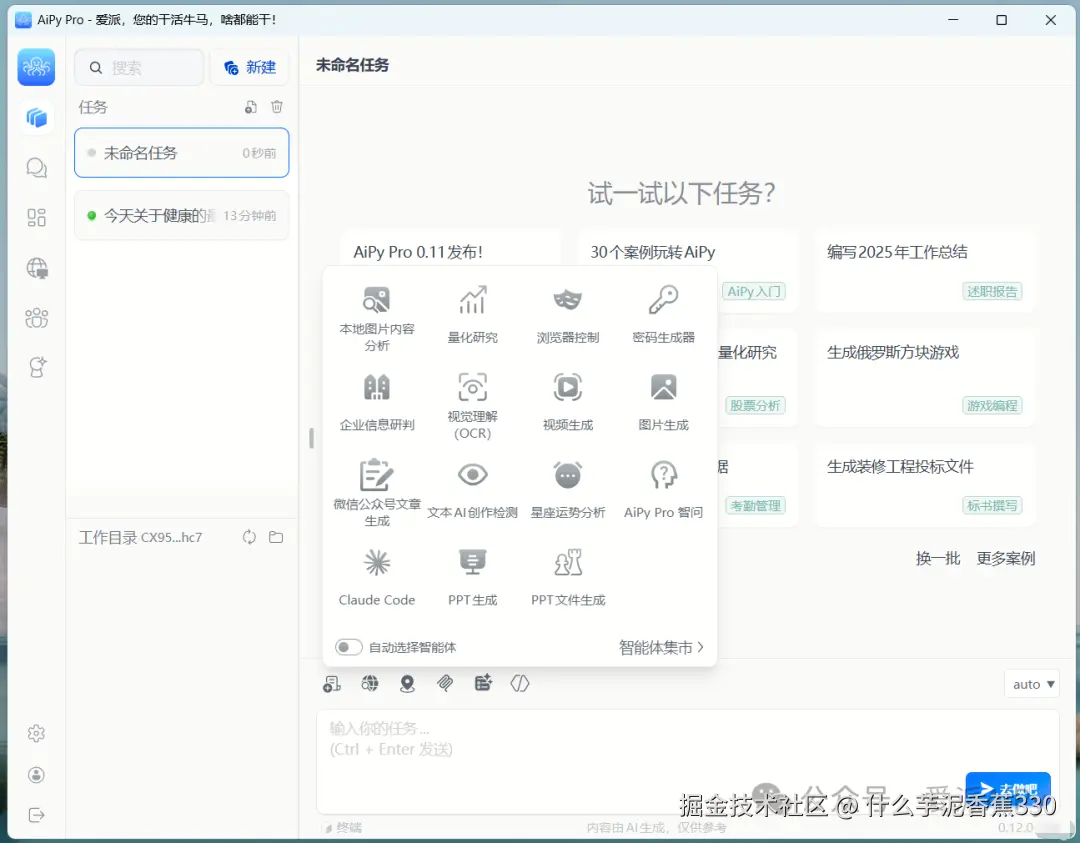The width and height of the screenshot is (1080, 843).
Task: Click the globe web search toolbar icon
Action: 370,683
